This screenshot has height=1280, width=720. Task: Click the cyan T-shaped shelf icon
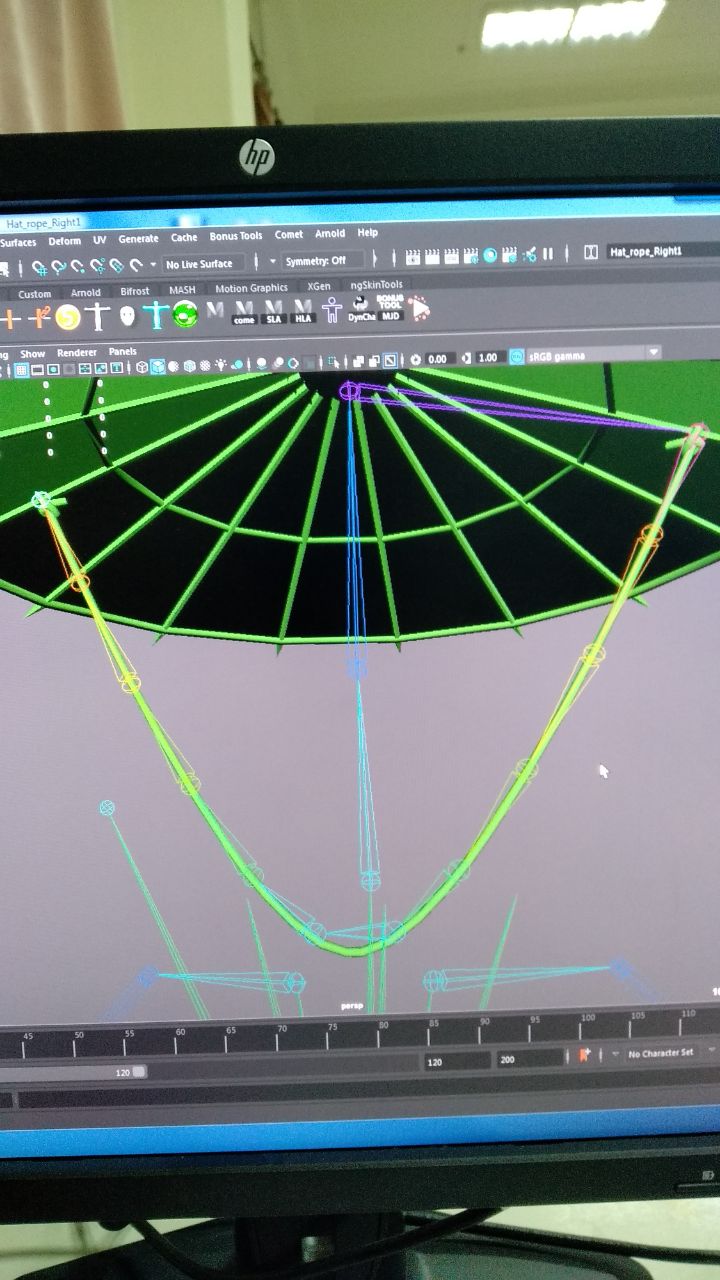coord(156,315)
